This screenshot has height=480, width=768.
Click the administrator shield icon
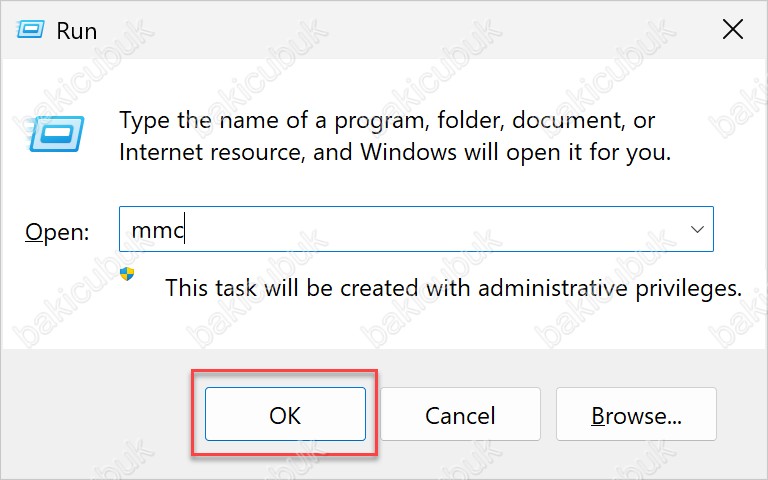[x=127, y=274]
